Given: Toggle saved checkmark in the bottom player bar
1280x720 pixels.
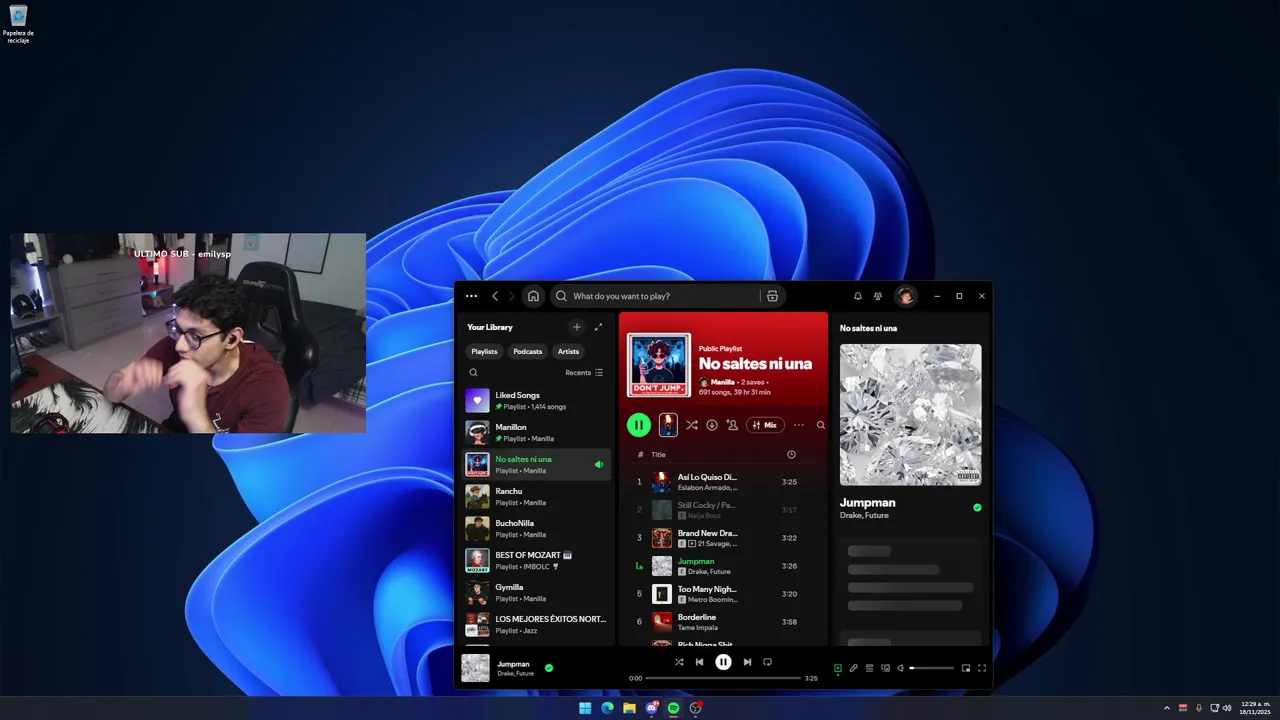Looking at the screenshot, I should pos(548,668).
